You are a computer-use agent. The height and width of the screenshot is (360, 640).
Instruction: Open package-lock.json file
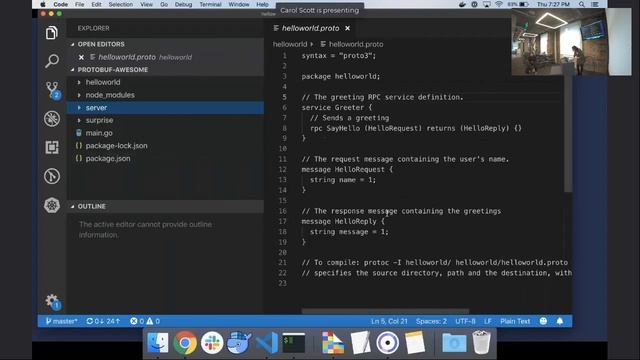(x=165, y=146)
